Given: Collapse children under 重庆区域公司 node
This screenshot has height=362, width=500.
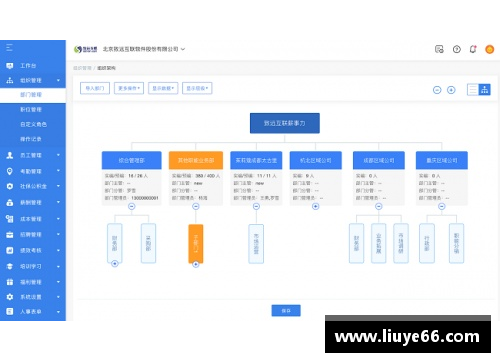Looking at the screenshot, I should click(442, 207).
